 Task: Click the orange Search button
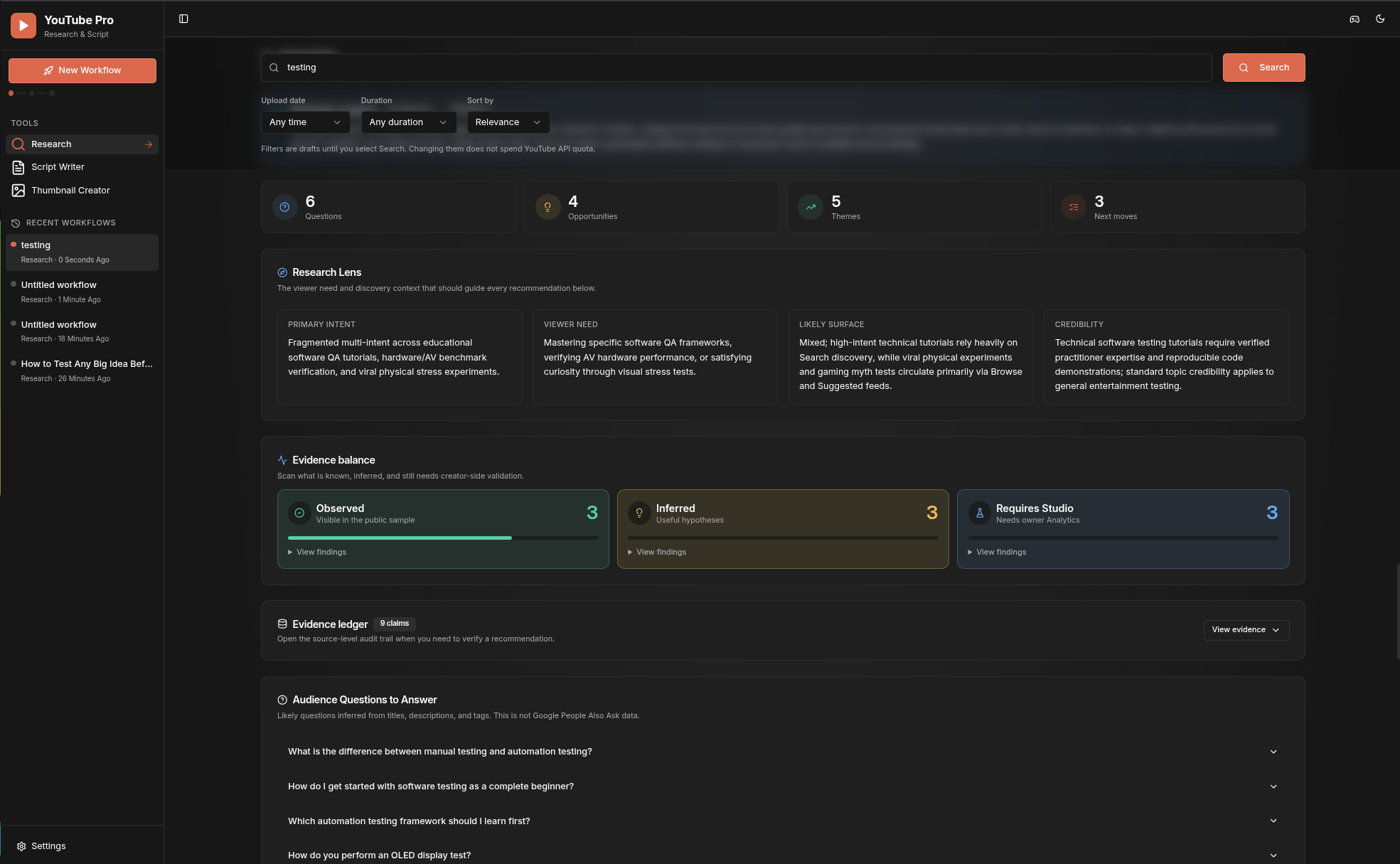click(1263, 68)
